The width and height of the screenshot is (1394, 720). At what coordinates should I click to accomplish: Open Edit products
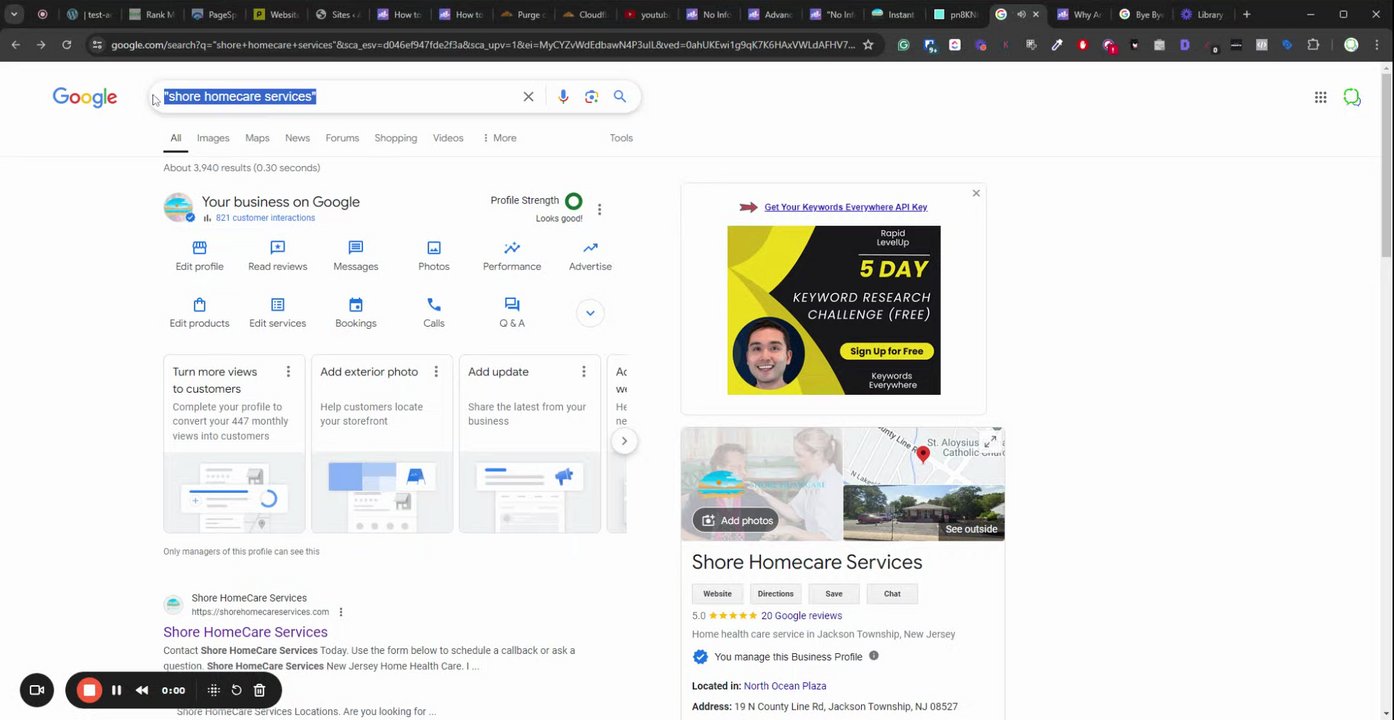[x=199, y=313]
